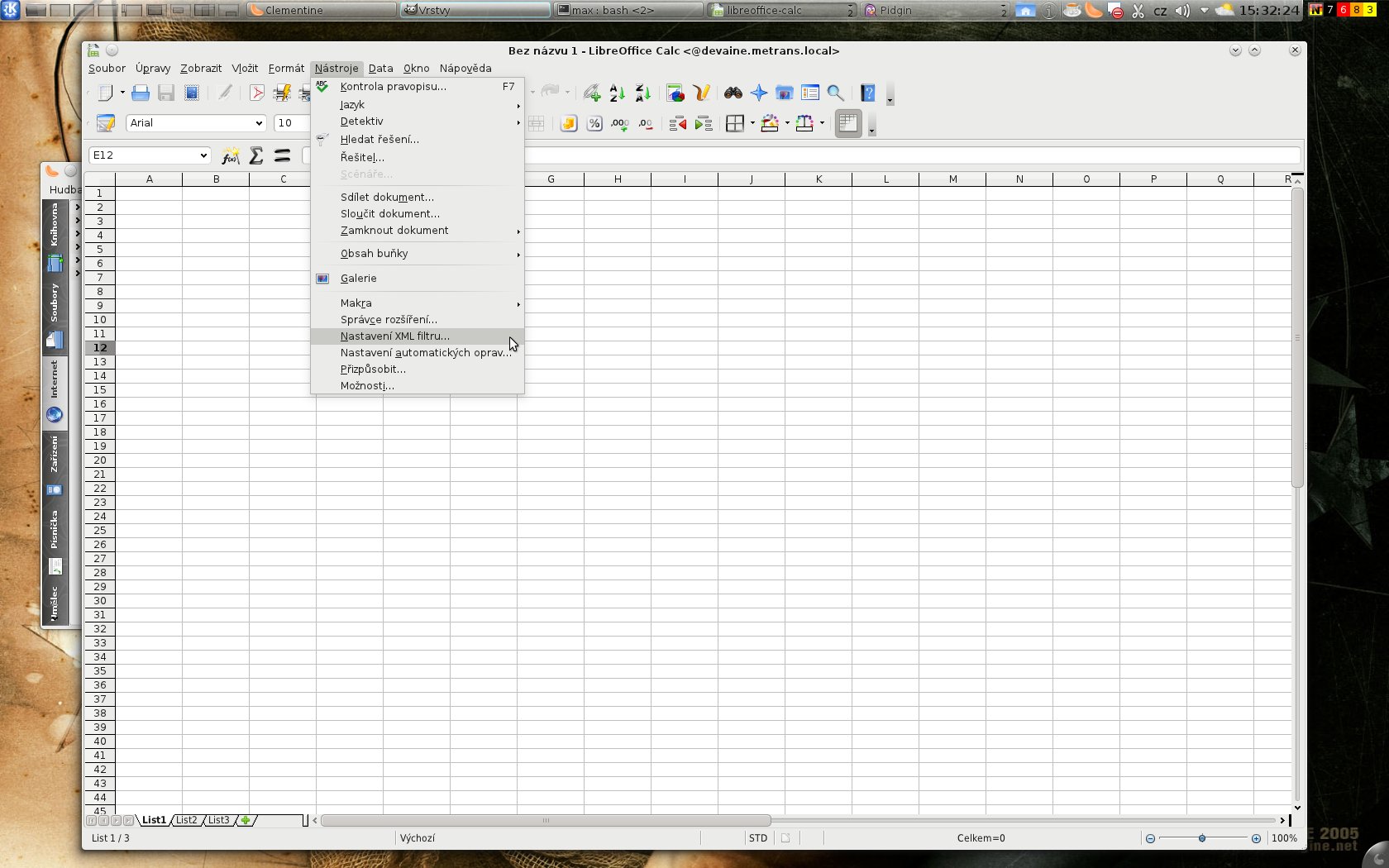Click the Sort Ascending icon

[x=617, y=93]
